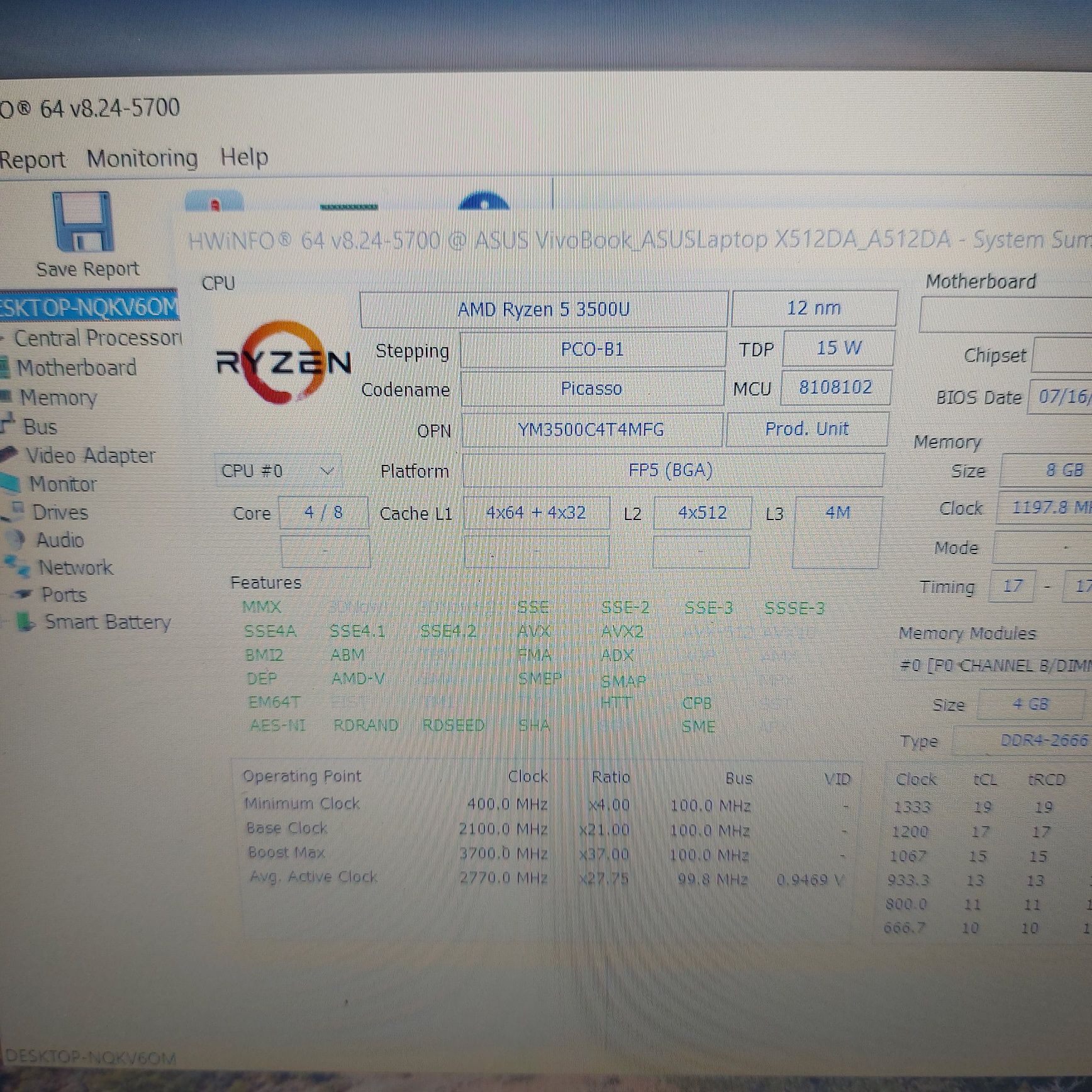Click the L3 cache 4M value
The height and width of the screenshot is (1092, 1092).
click(x=837, y=513)
